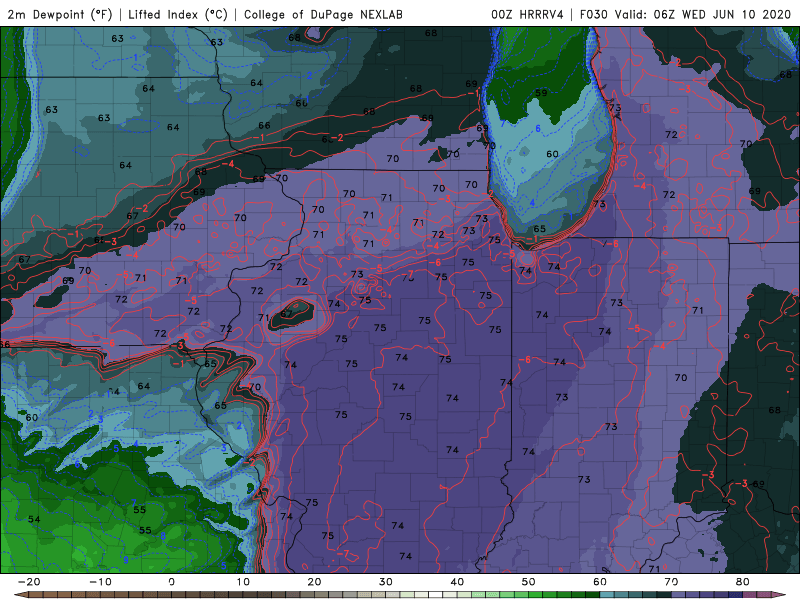Click the 40 label on the color scale
The width and height of the screenshot is (800, 600).
(457, 582)
